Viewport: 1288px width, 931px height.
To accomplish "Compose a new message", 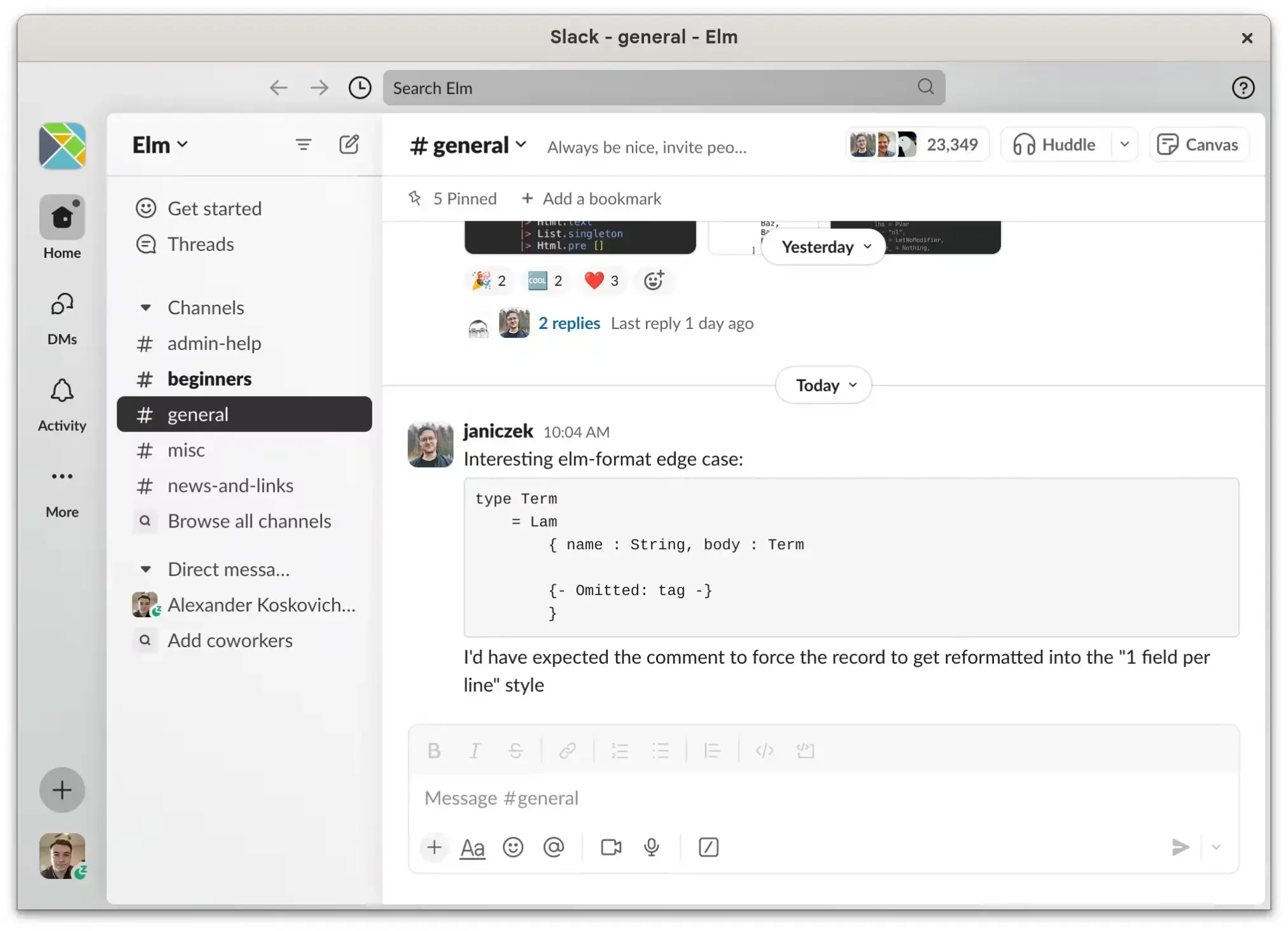I will coord(349,144).
